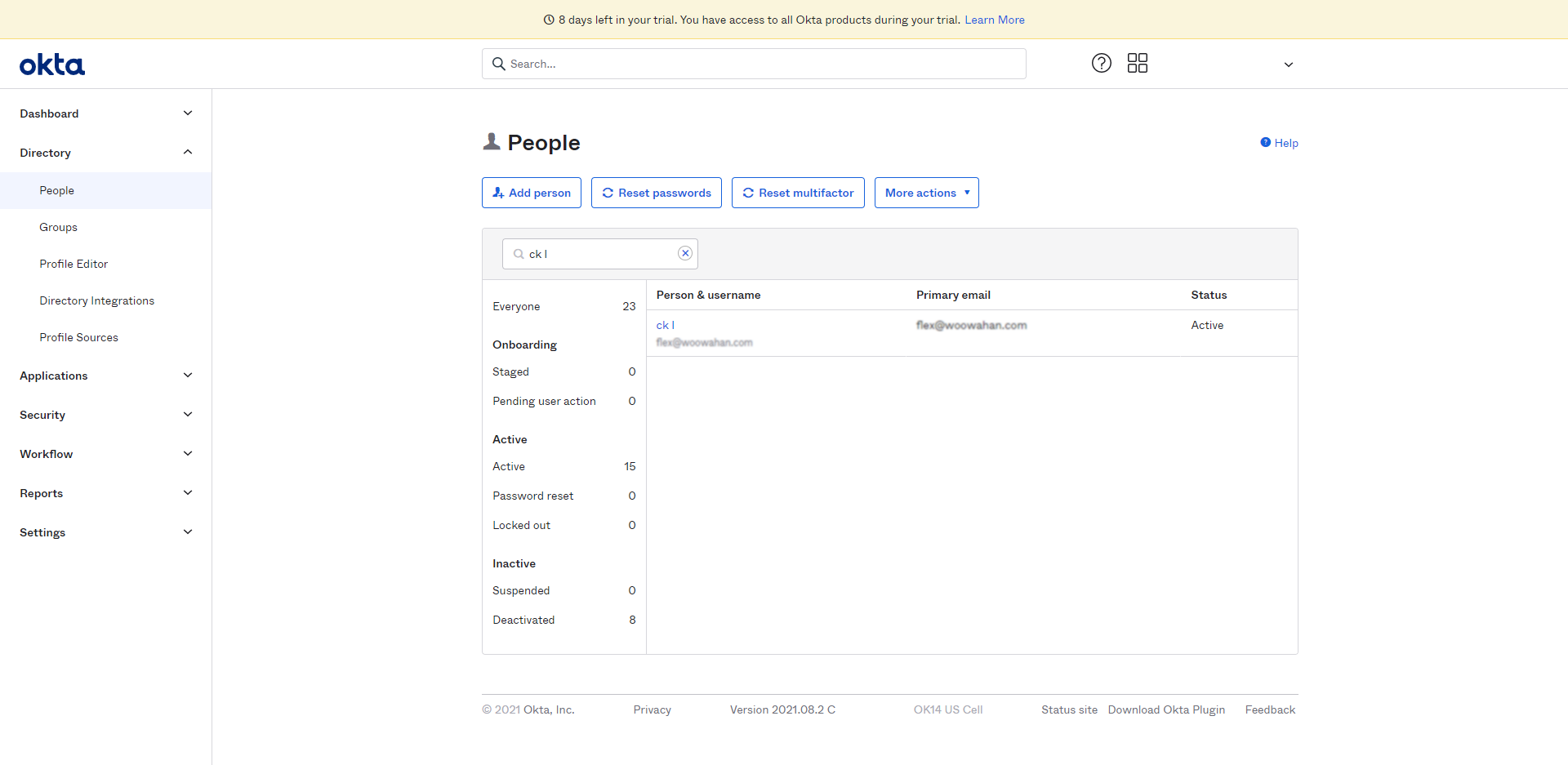Click the Primary email column header
Screen dimensions: 1568x765
pyautogui.click(x=953, y=295)
